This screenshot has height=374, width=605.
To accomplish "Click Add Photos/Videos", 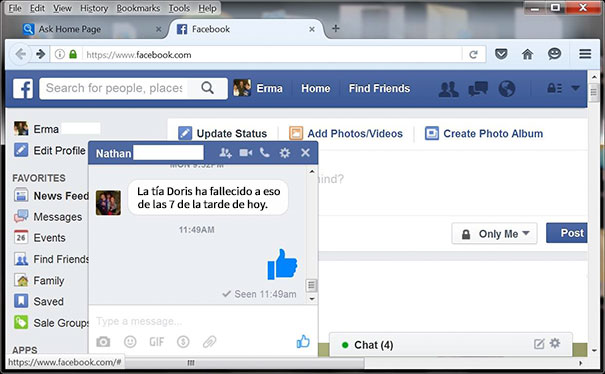I will click(346, 134).
